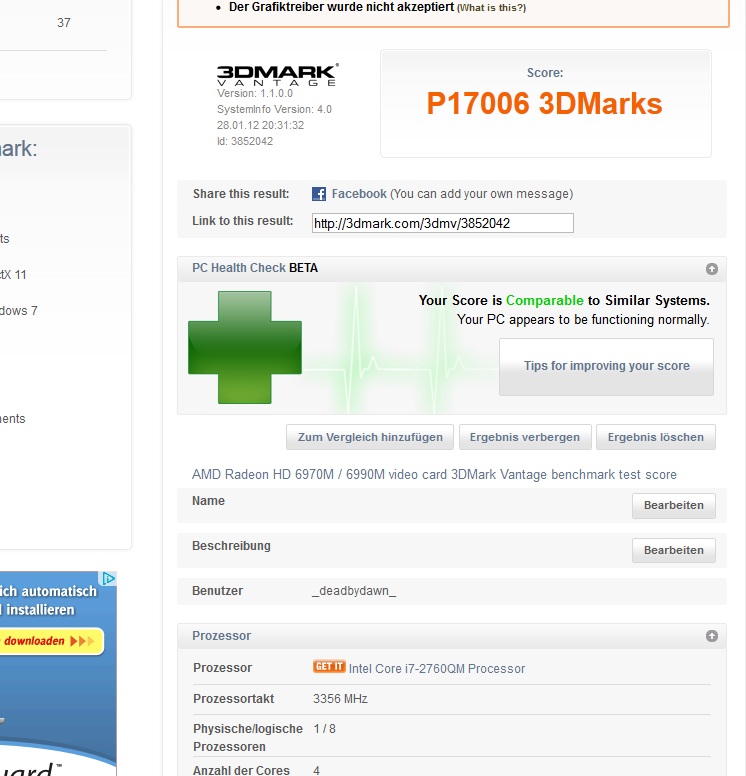Click the 'Share this result:' label
The height and width of the screenshot is (776, 746).
point(241,194)
